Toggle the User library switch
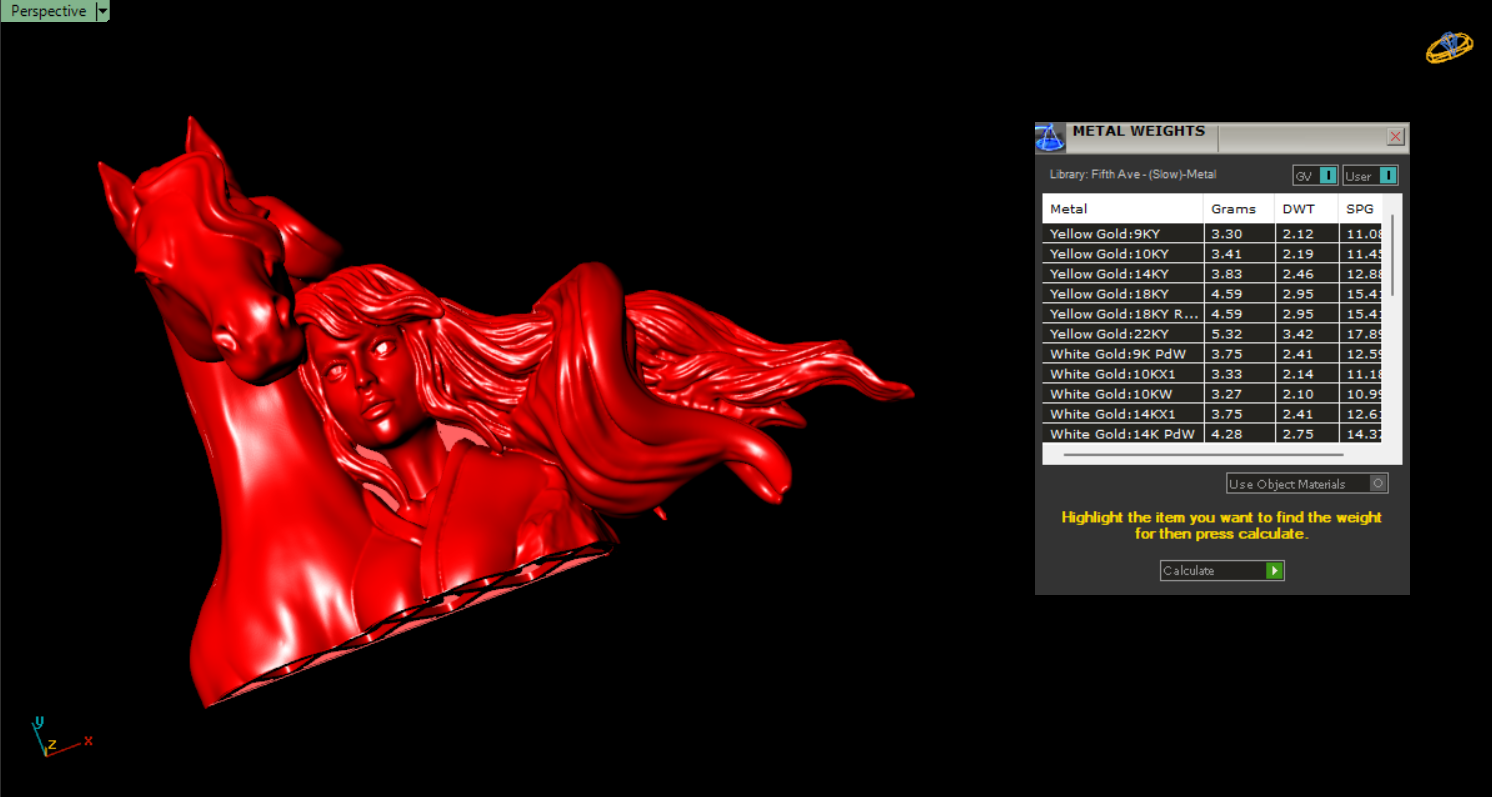Image resolution: width=1492 pixels, height=797 pixels. click(1387, 176)
